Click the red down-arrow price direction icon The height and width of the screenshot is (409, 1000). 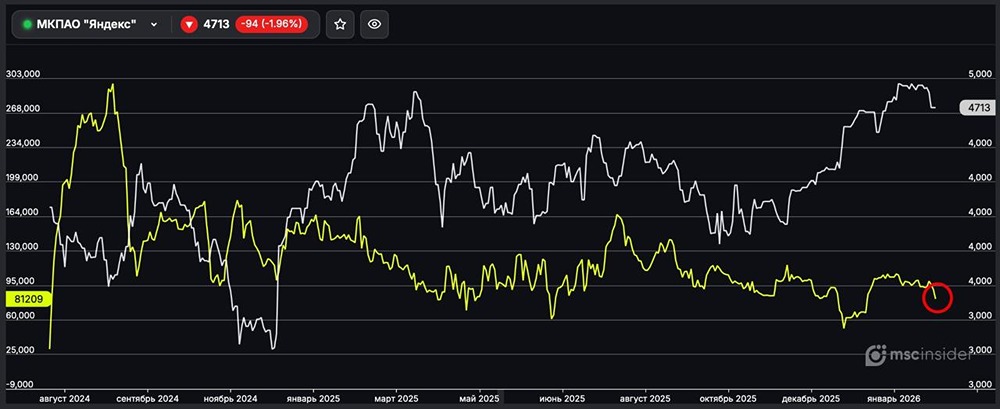189,24
